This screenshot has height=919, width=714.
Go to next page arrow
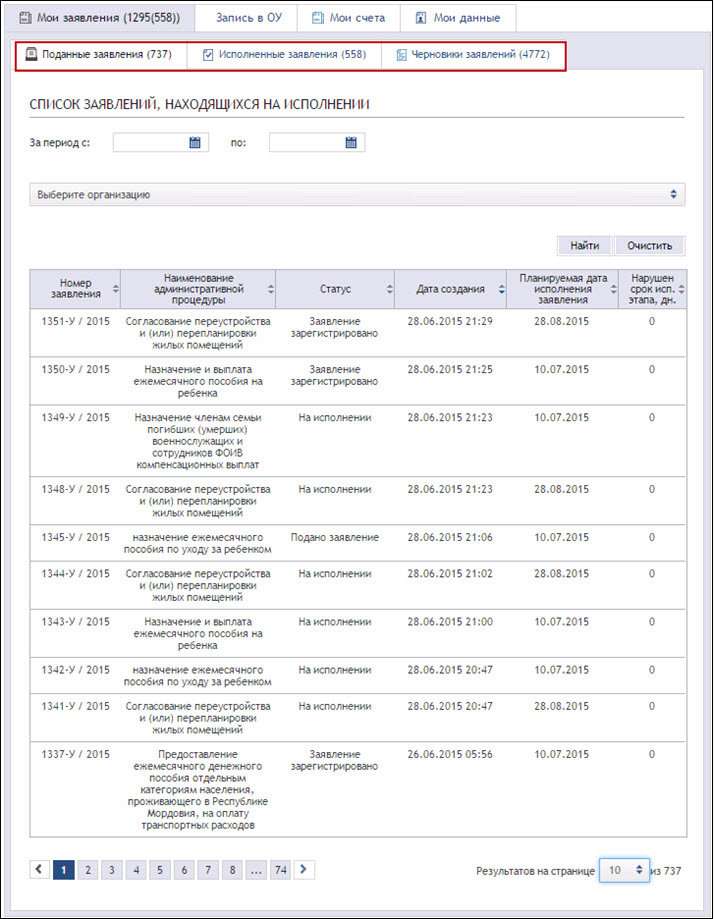click(304, 870)
